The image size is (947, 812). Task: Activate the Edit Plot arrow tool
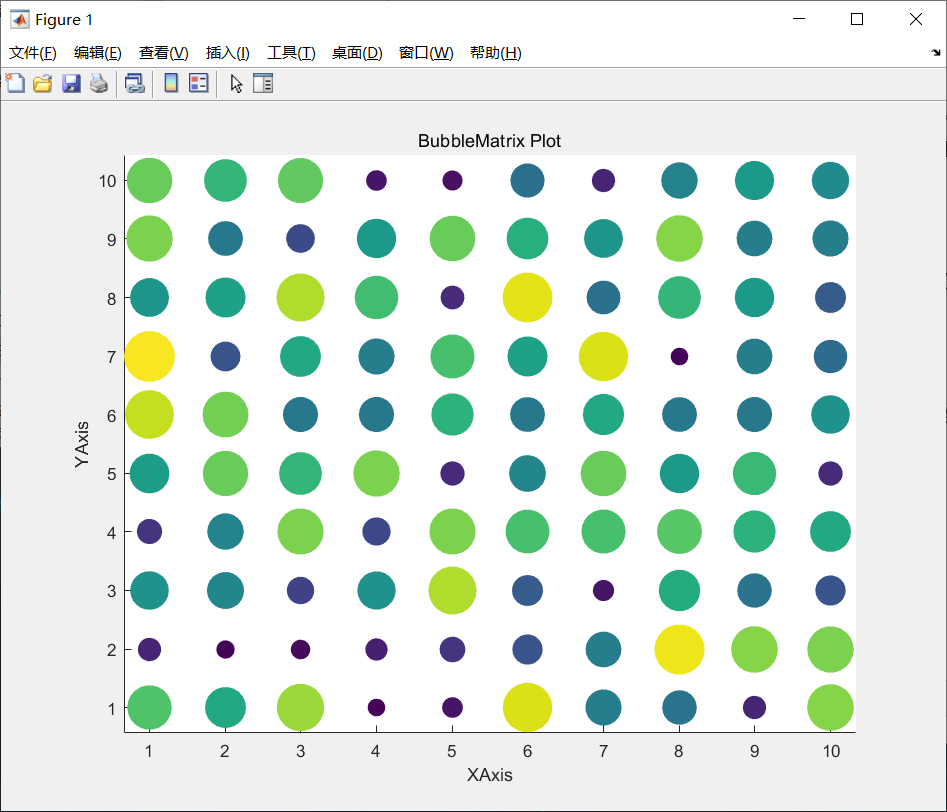236,83
